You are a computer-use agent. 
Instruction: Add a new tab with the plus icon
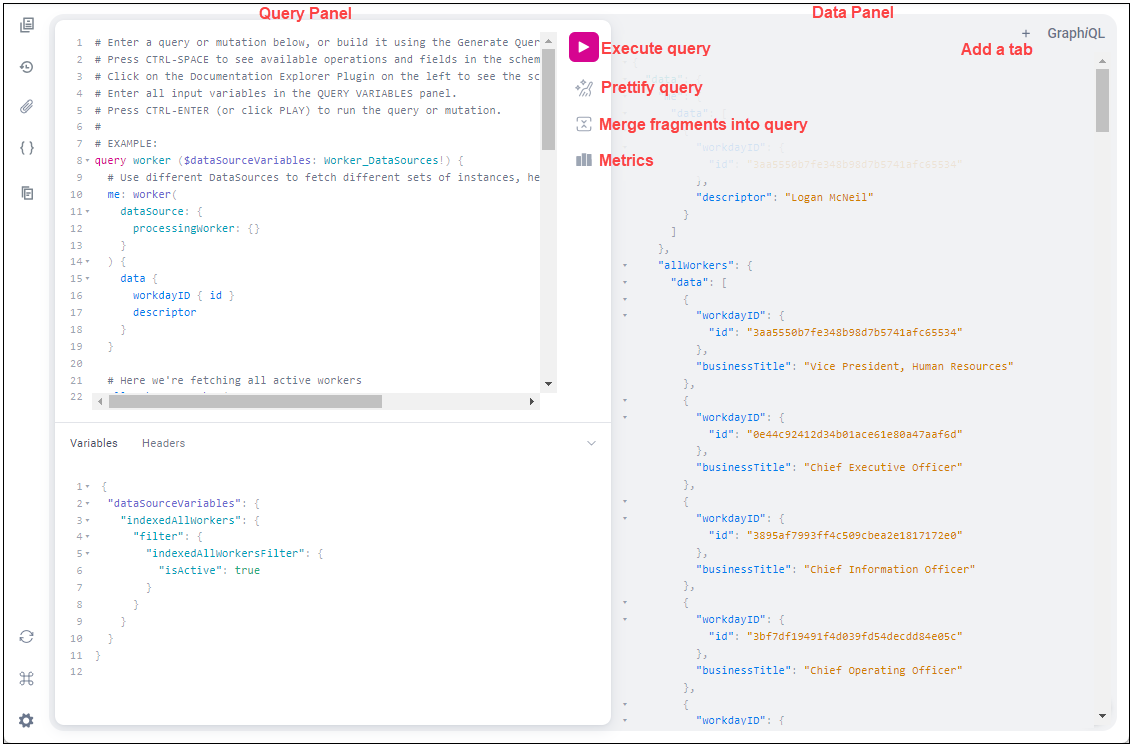click(1025, 33)
